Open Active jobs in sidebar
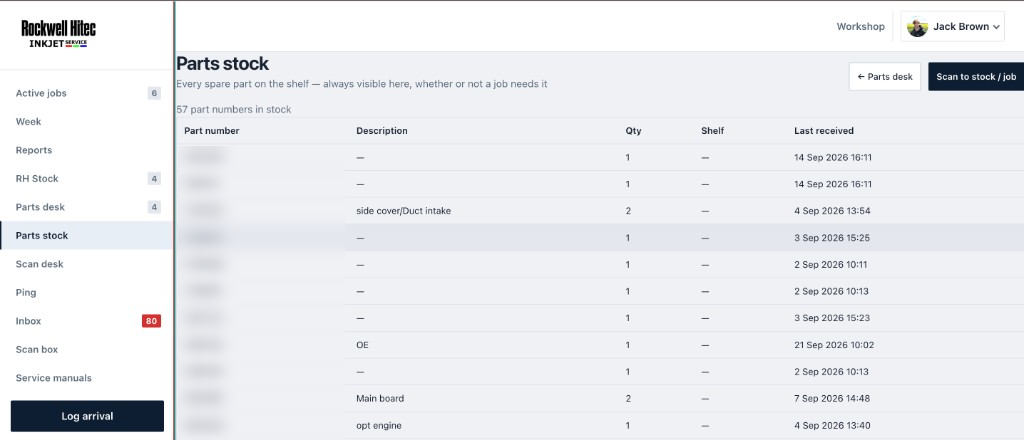Screen dimensions: 1024x440 (x=86, y=93)
